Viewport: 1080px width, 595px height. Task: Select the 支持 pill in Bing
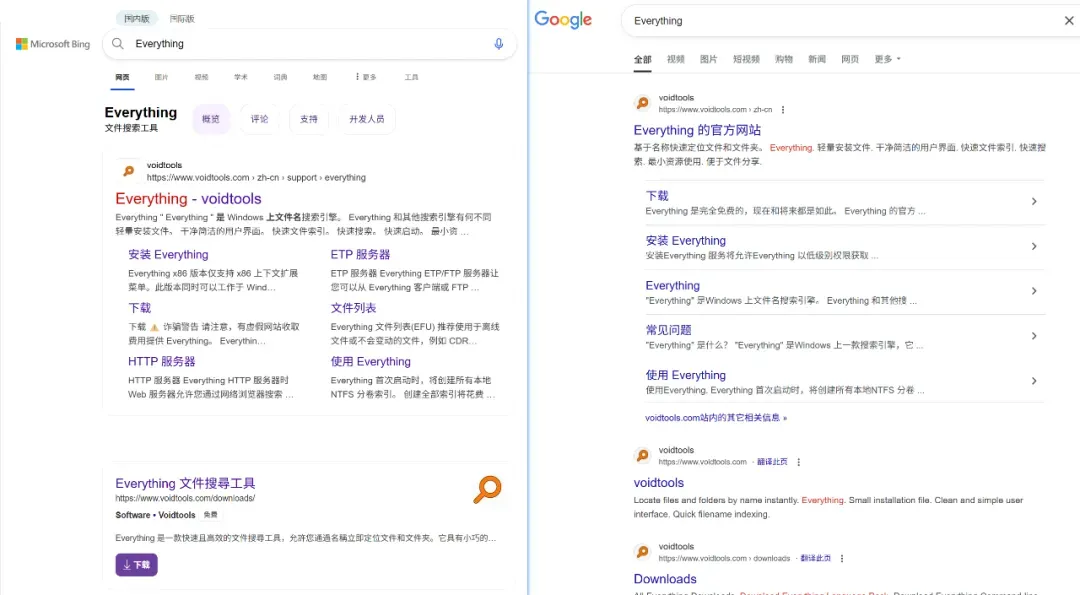[309, 119]
